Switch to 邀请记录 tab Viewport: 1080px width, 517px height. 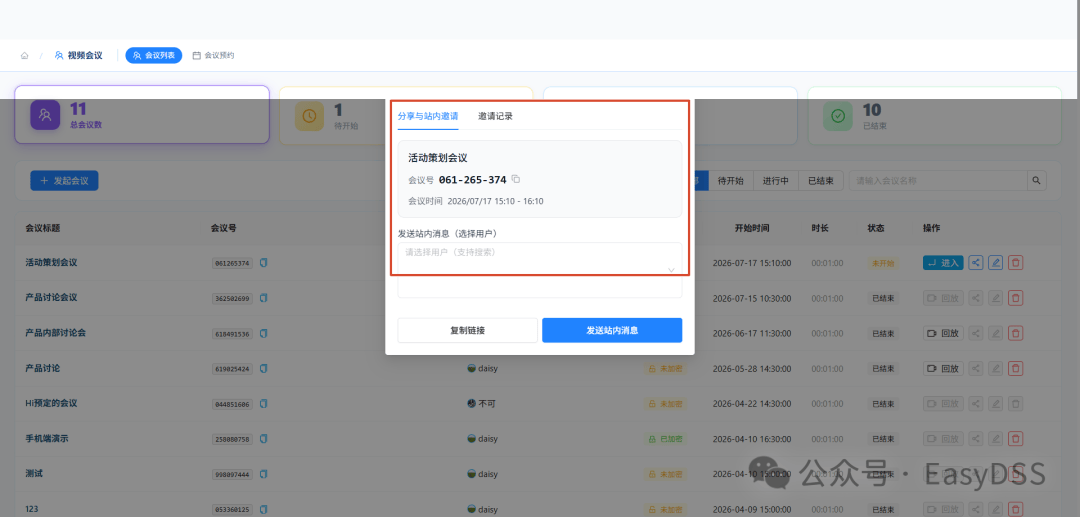[x=495, y=116]
